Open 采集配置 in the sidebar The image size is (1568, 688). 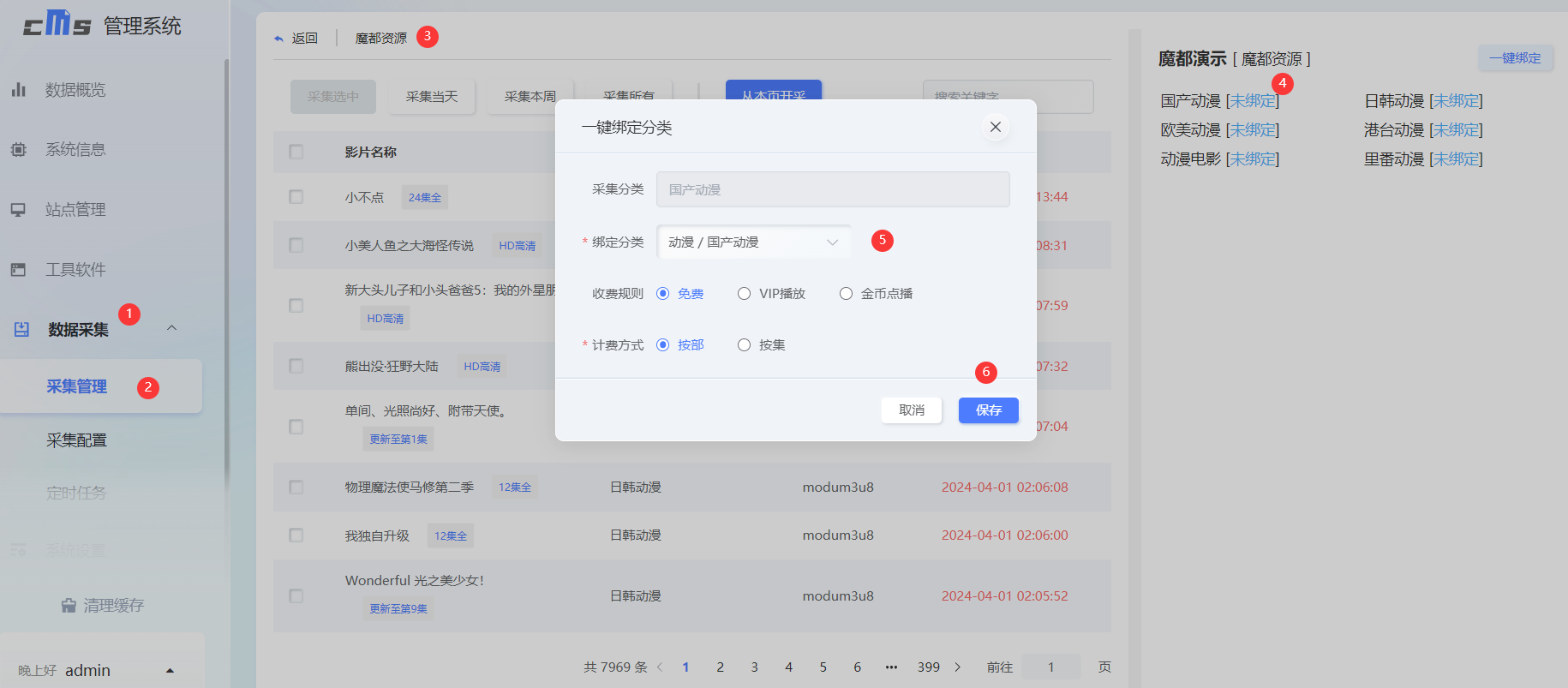(x=77, y=440)
